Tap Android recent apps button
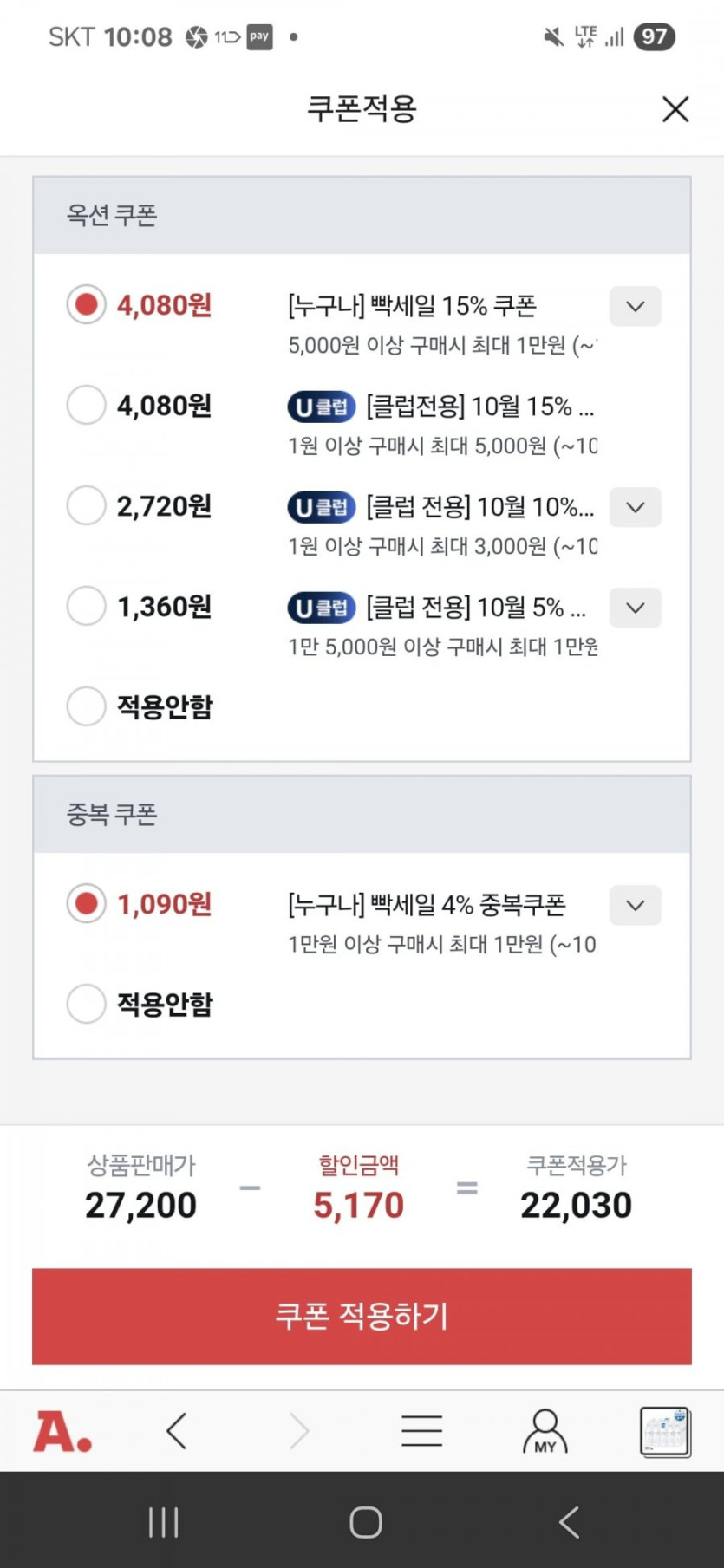This screenshot has width=724, height=1568. pos(163,1522)
